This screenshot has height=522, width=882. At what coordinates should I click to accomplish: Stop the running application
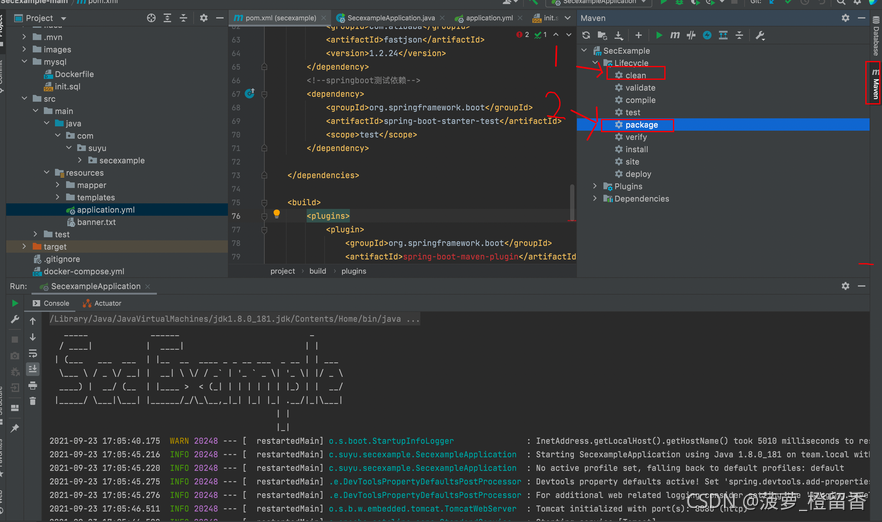click(x=15, y=339)
